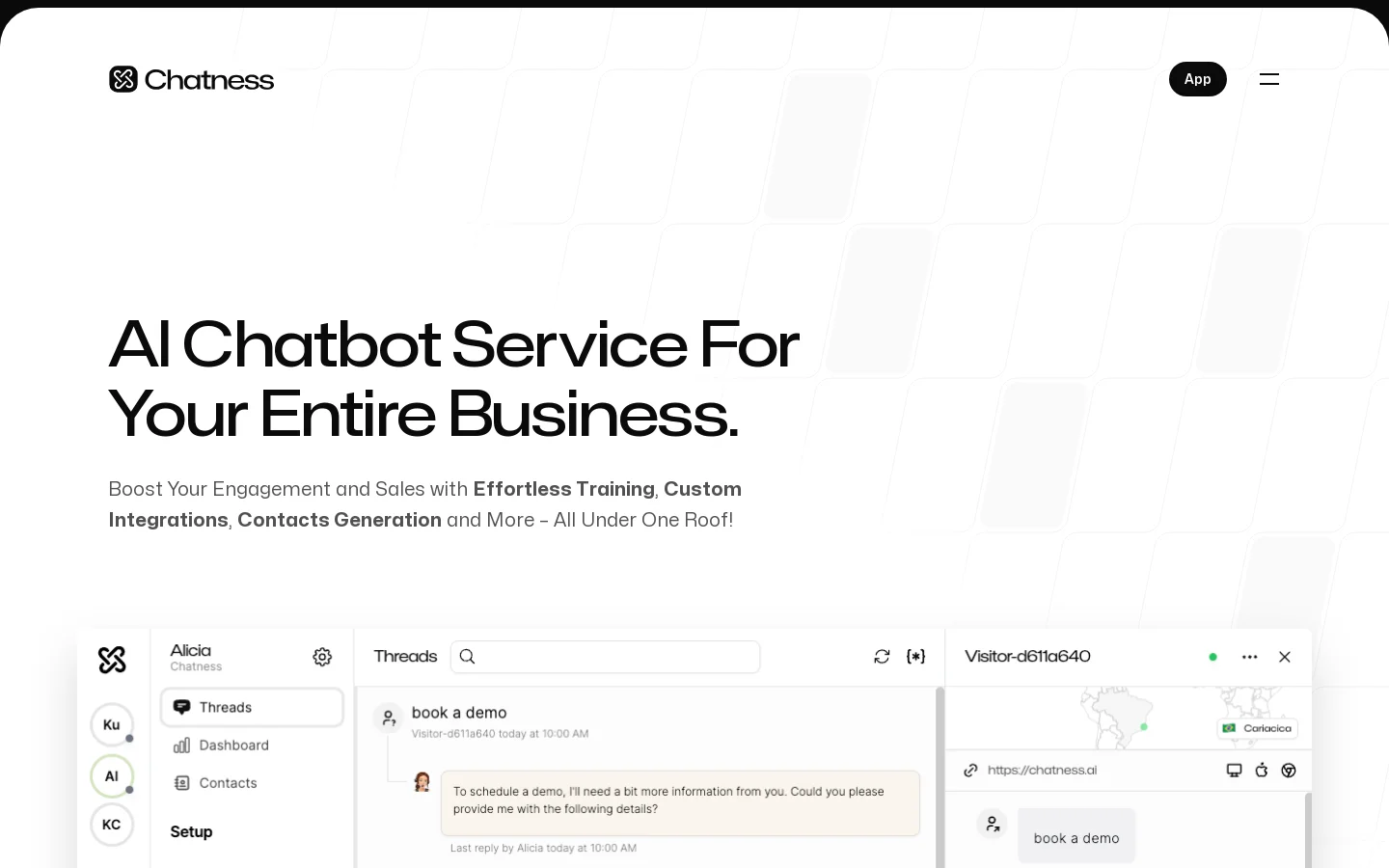Open the "book a demo" thread
The image size is (1389, 868).
(x=459, y=713)
